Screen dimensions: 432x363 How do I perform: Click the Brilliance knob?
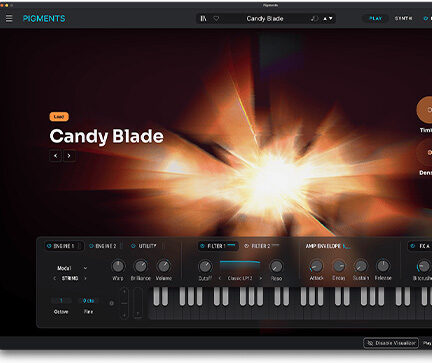click(x=140, y=266)
